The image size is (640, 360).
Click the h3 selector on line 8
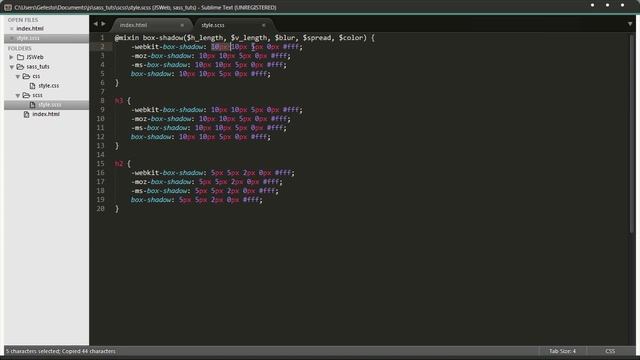tap(119, 100)
